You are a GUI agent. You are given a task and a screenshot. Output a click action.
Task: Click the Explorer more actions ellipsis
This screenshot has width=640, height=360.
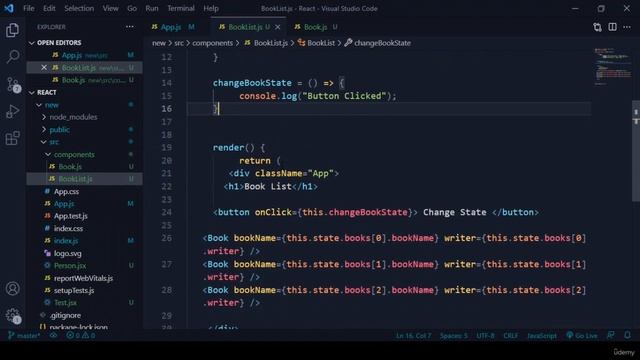click(x=129, y=27)
